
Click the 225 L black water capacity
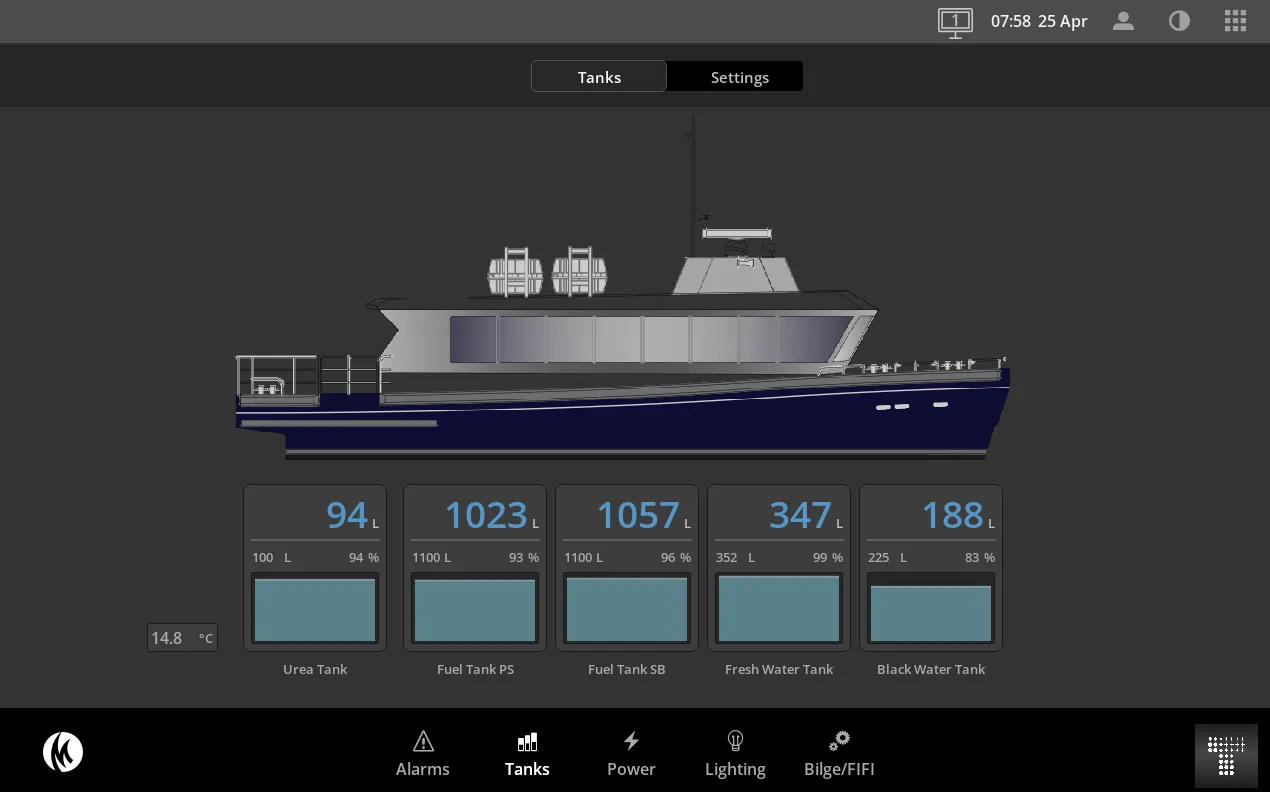point(887,557)
